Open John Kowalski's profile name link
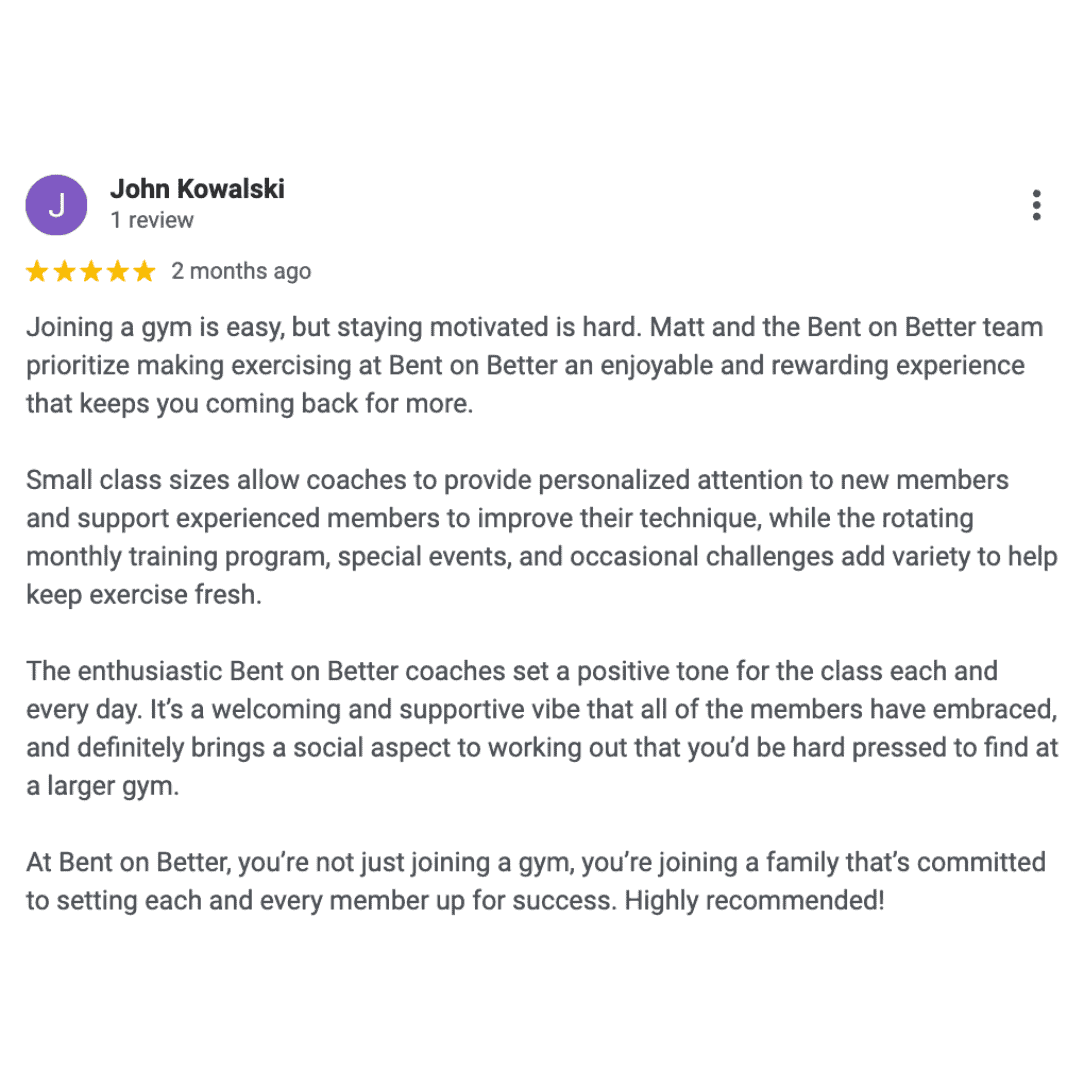The image size is (1080, 1080). [x=197, y=189]
